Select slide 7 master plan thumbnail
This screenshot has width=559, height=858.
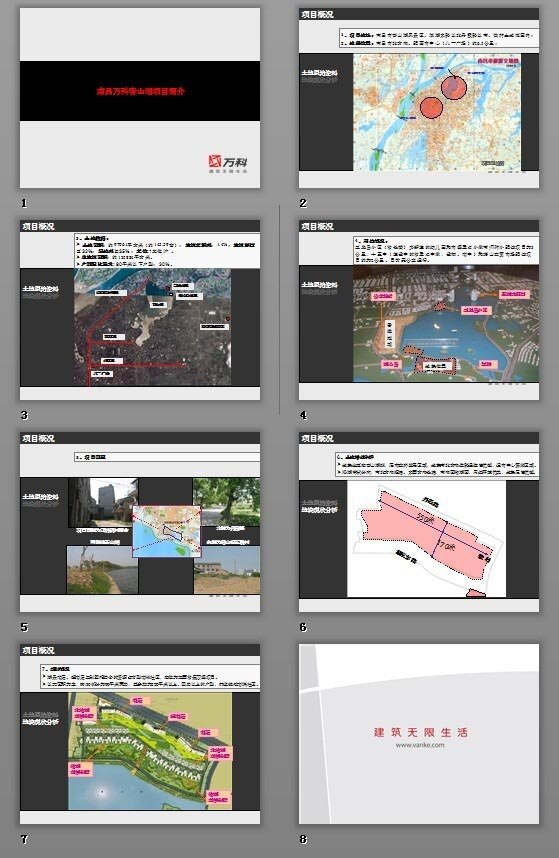pos(140,734)
